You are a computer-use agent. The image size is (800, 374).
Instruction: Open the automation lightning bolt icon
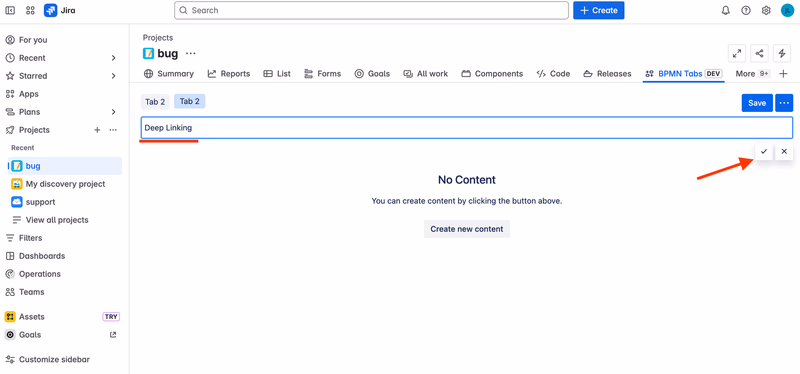782,53
